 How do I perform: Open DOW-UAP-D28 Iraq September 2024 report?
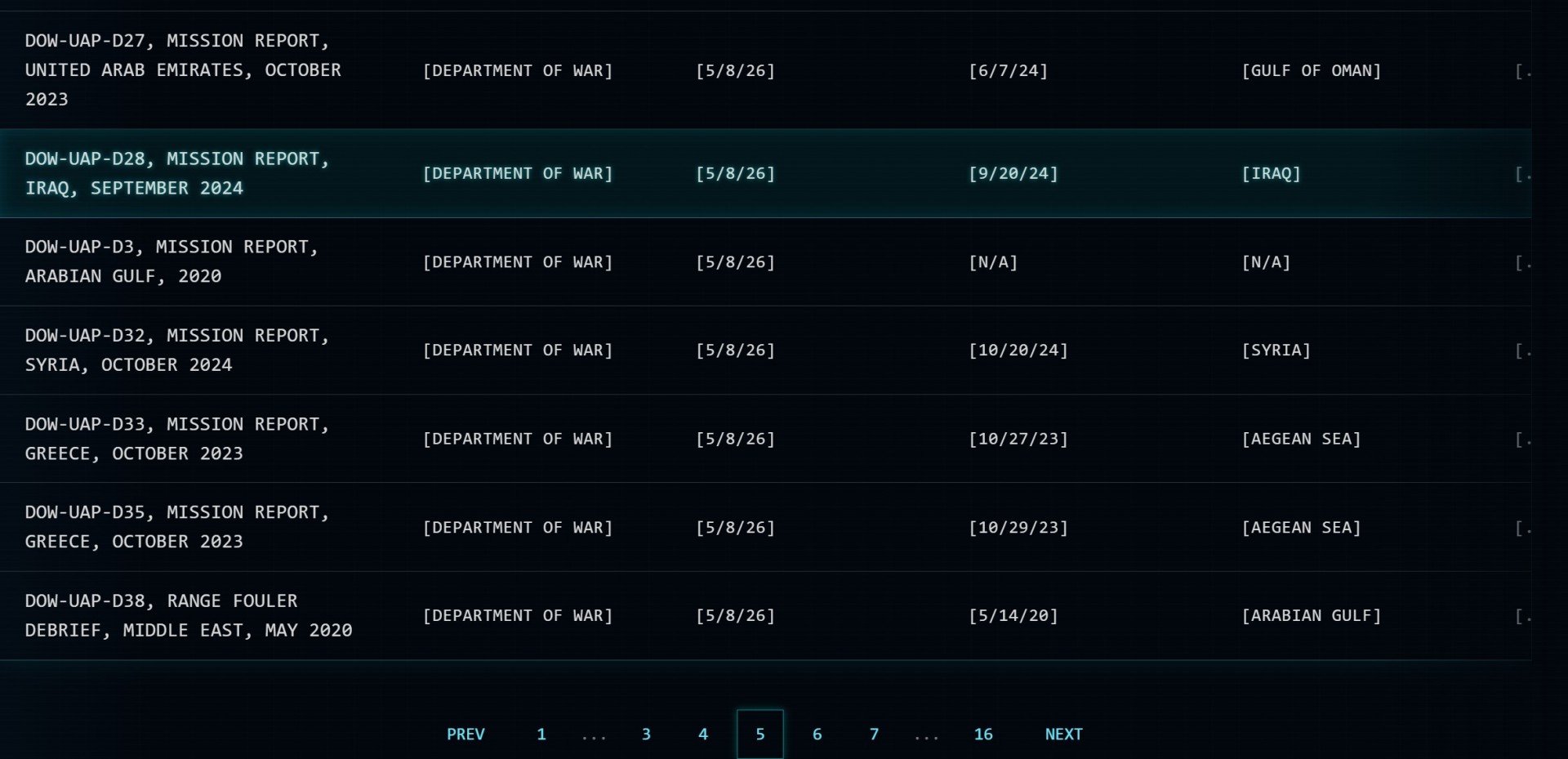tap(176, 173)
